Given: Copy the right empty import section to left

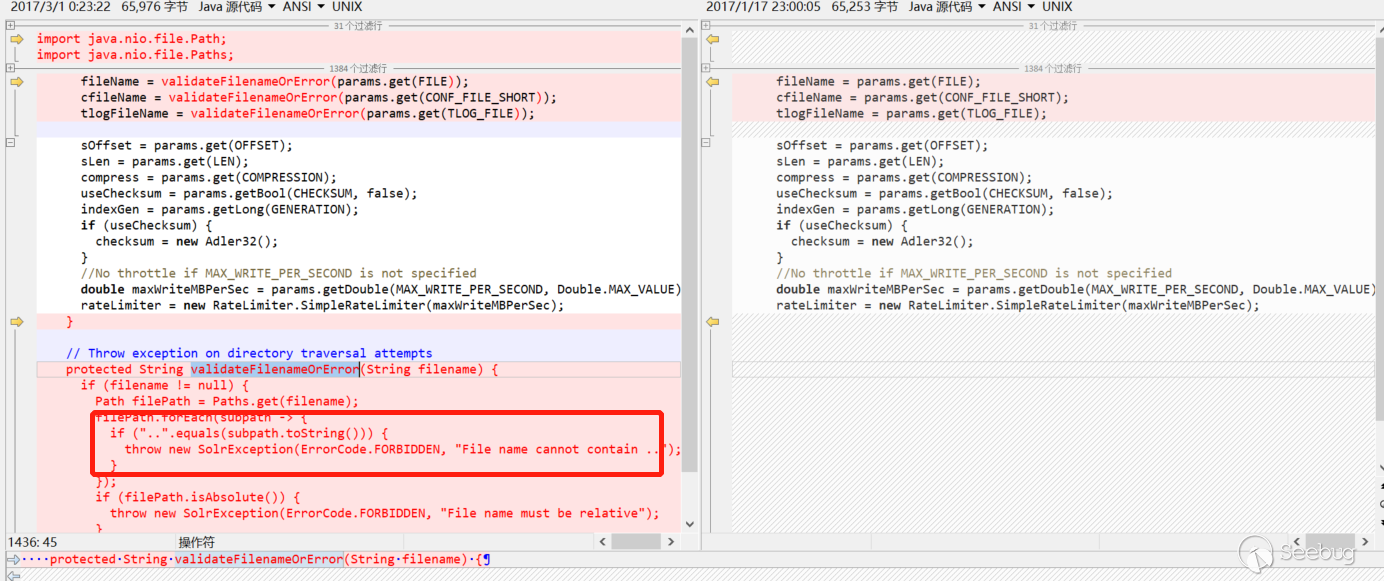Looking at the screenshot, I should [x=712, y=39].
